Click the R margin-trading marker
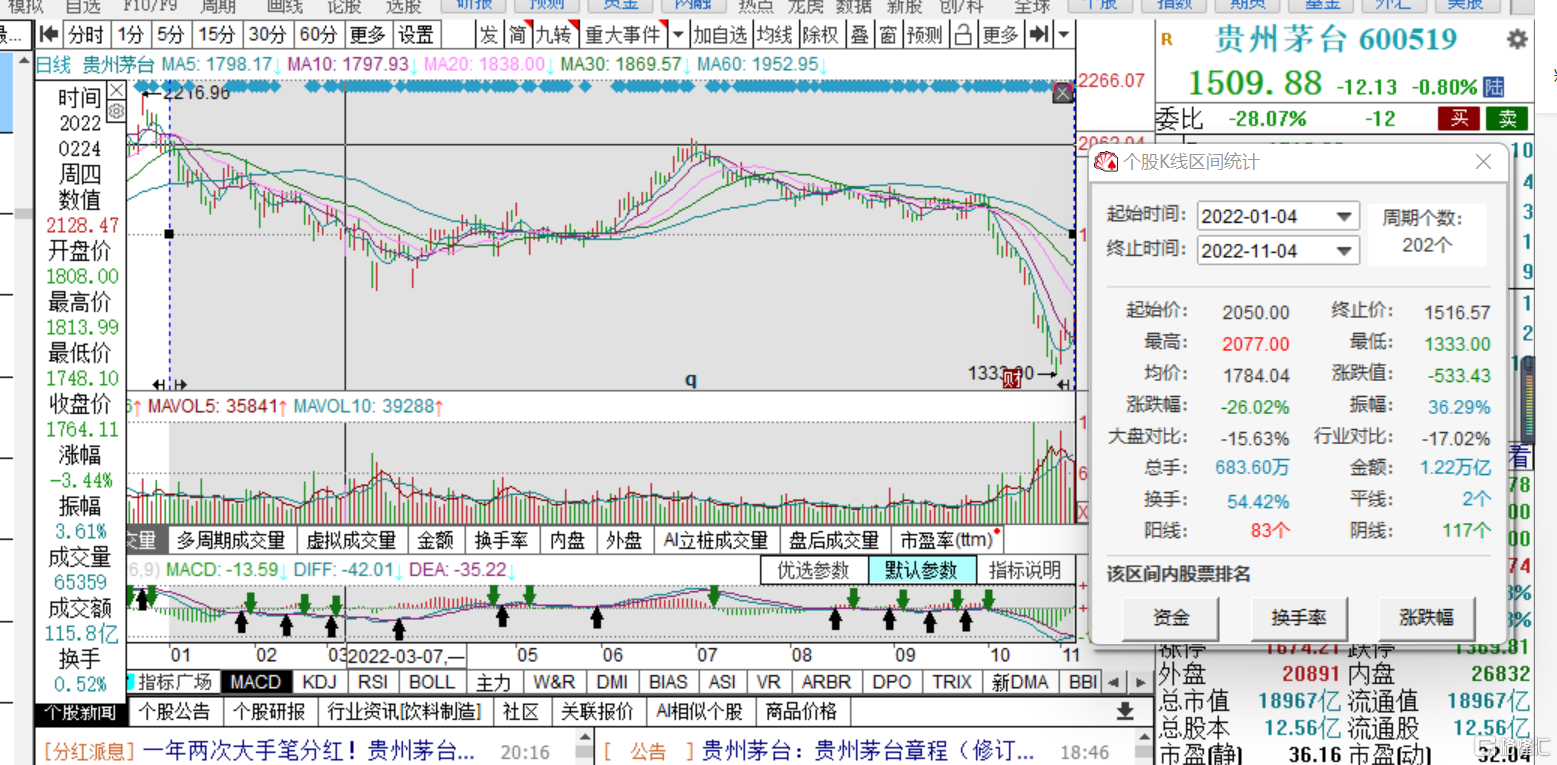Viewport: 1557px width, 765px height. (x=1166, y=41)
